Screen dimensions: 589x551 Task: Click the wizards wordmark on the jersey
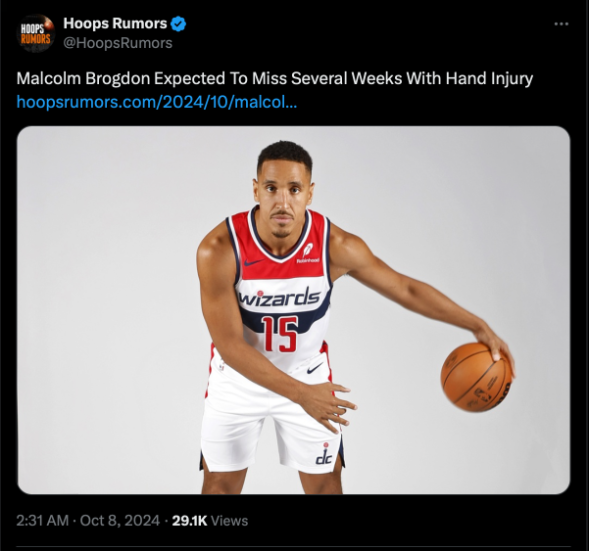point(279,297)
